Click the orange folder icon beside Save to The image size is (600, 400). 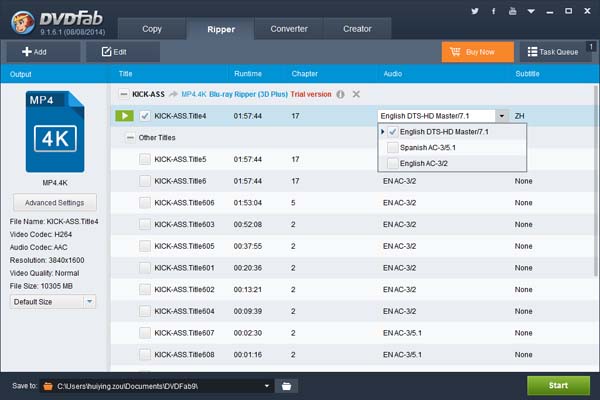pos(48,386)
